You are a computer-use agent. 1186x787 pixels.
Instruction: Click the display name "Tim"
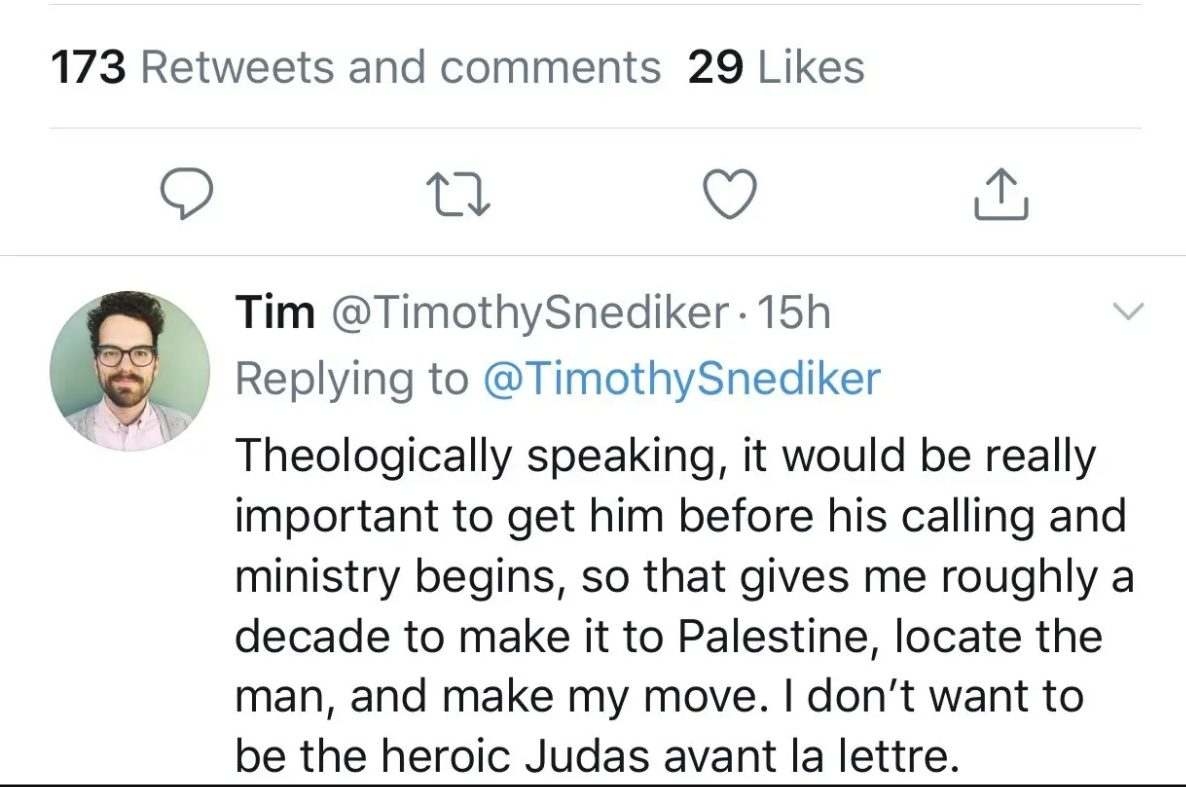tap(273, 314)
